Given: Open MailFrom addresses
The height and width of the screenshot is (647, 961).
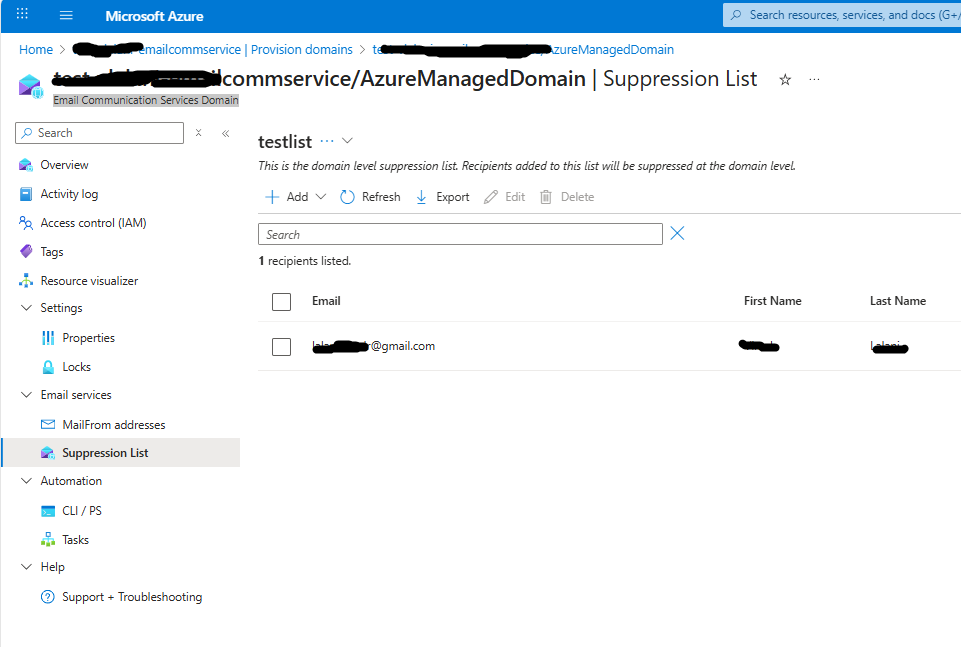Looking at the screenshot, I should (x=114, y=425).
